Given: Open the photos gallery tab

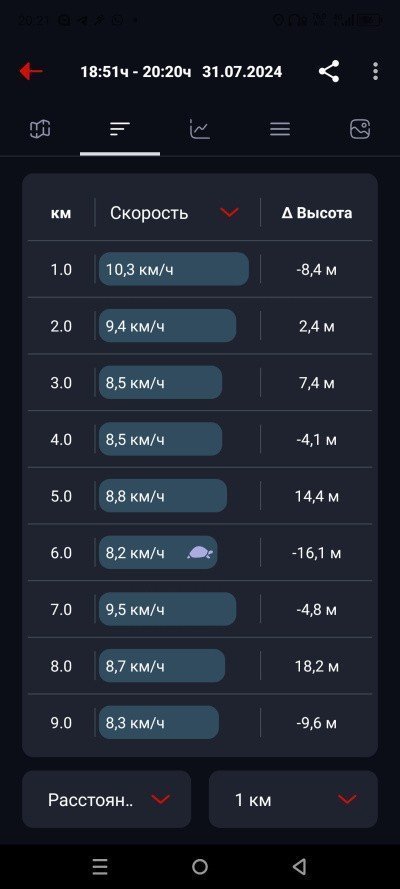Looking at the screenshot, I should click(360, 129).
